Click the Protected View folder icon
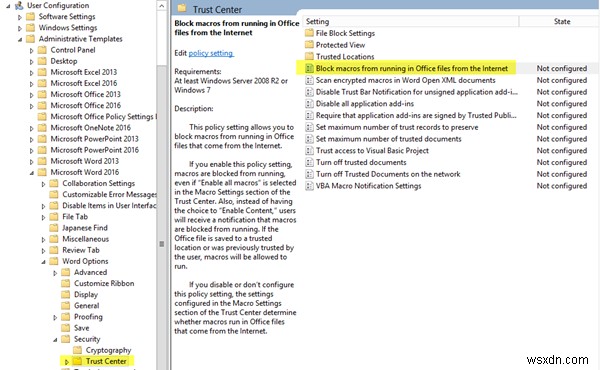Screen dimensions: 600x370 309,45
